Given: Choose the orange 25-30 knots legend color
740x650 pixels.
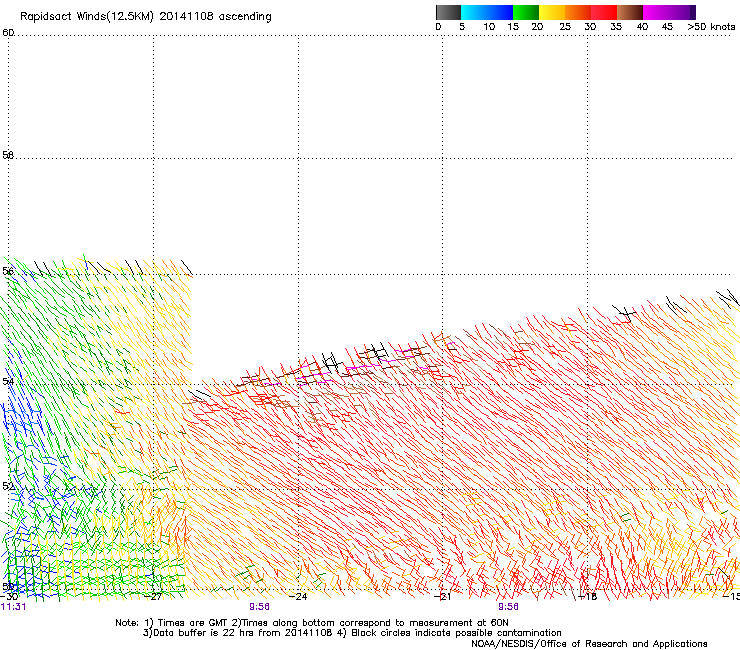Looking at the screenshot, I should coord(578,12).
